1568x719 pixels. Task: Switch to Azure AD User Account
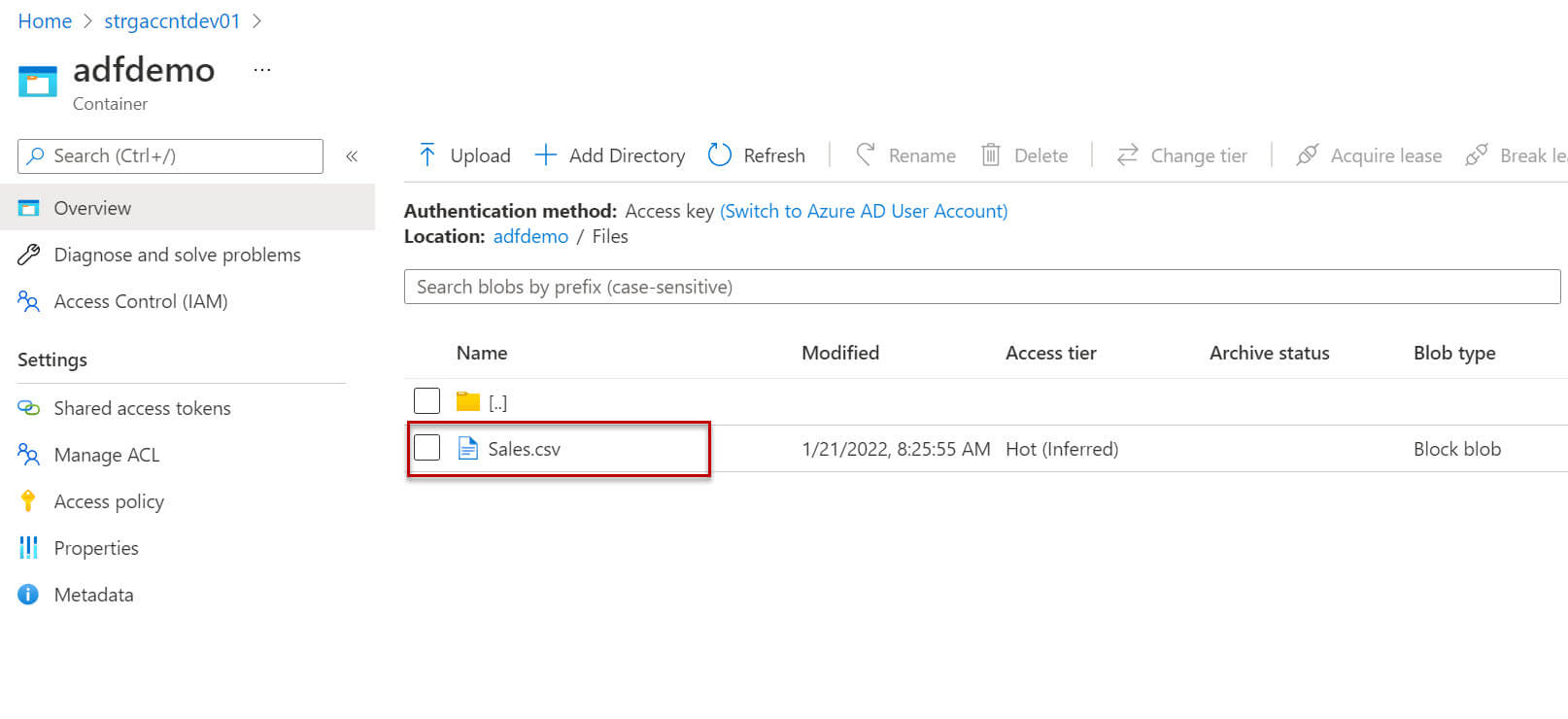point(864,211)
